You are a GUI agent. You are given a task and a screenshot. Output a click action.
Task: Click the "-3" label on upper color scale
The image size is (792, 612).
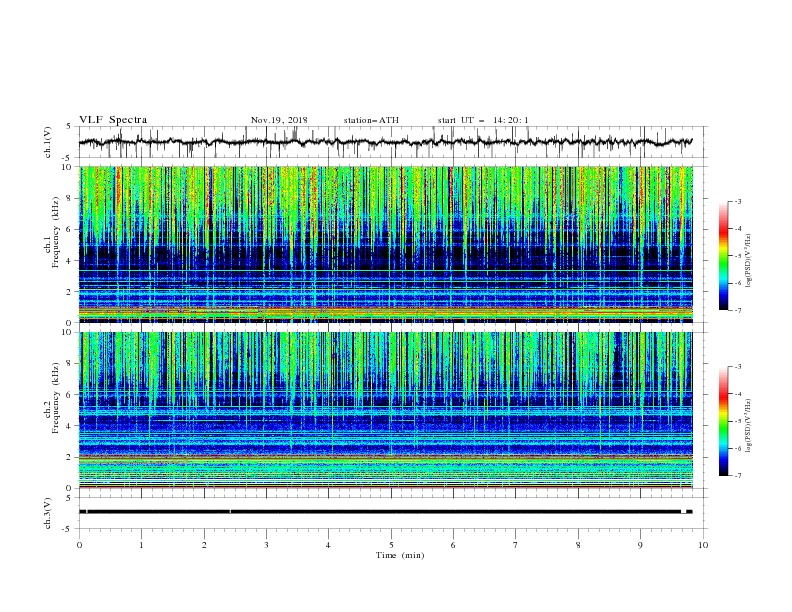[x=738, y=201]
